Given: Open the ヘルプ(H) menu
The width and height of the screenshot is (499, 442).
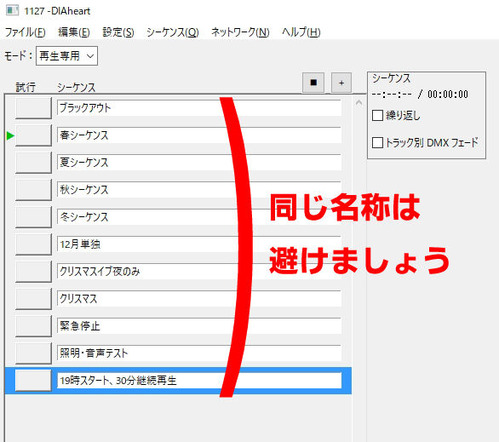Looking at the screenshot, I should point(301,32).
